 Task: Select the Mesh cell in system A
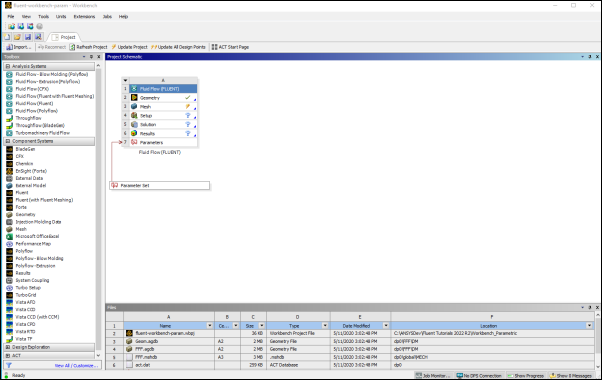[164, 107]
